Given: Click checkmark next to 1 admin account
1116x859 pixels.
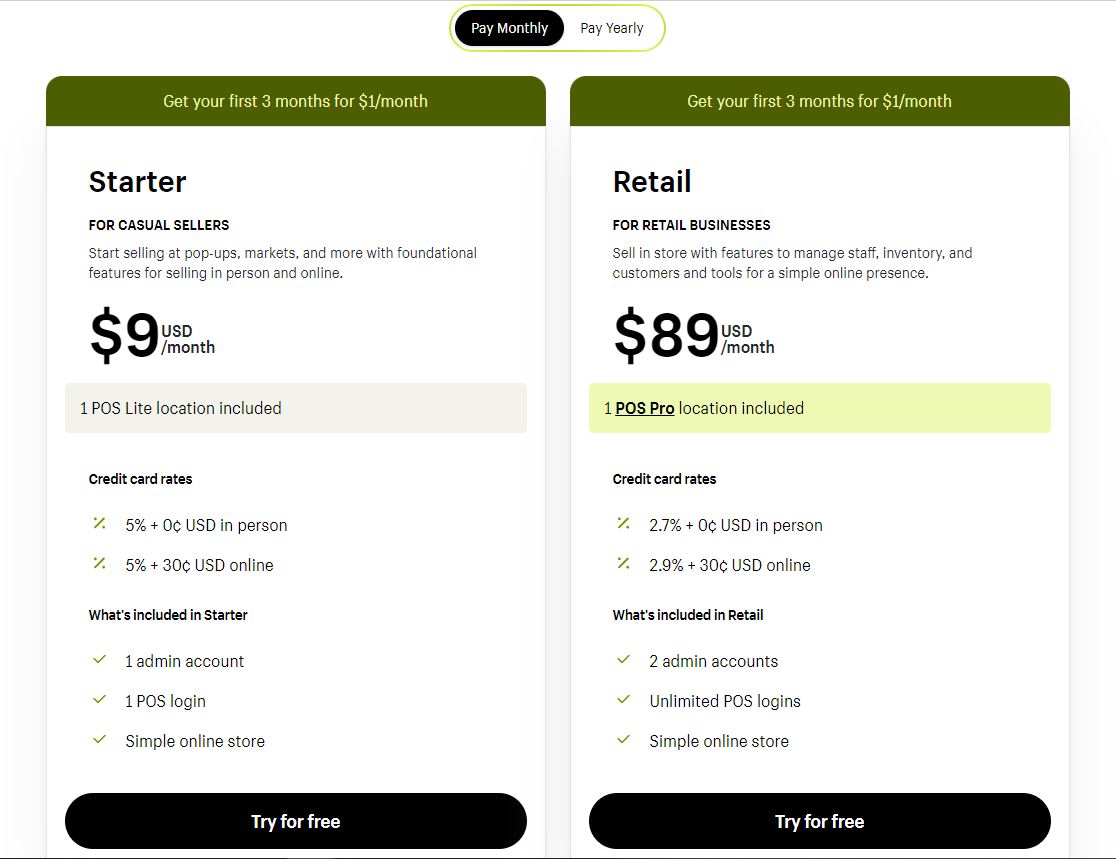Looking at the screenshot, I should coord(100,660).
